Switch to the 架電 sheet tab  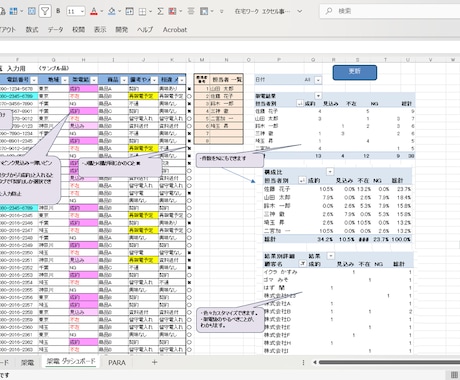coord(27,362)
